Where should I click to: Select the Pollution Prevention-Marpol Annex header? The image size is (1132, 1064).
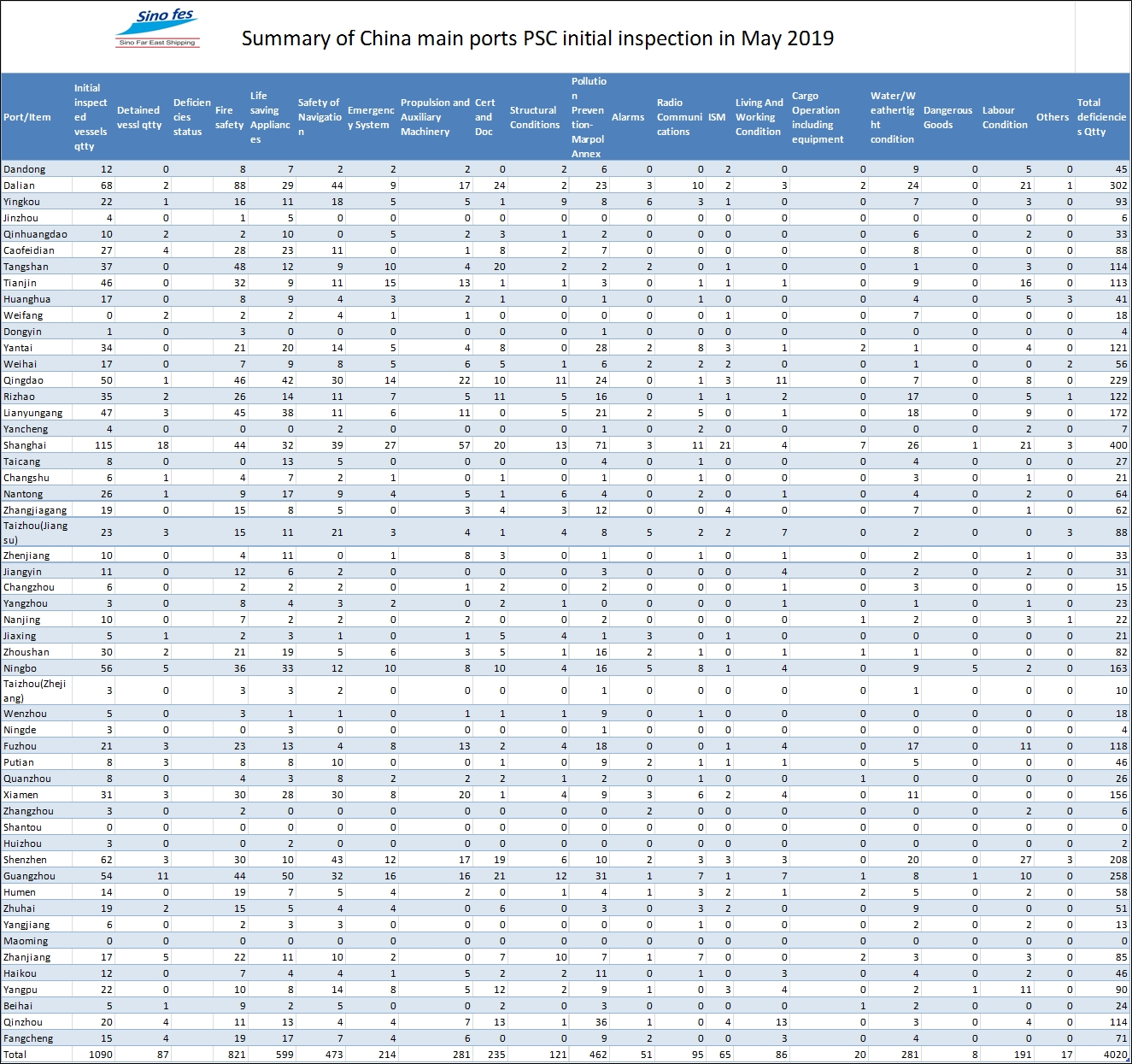(589, 117)
